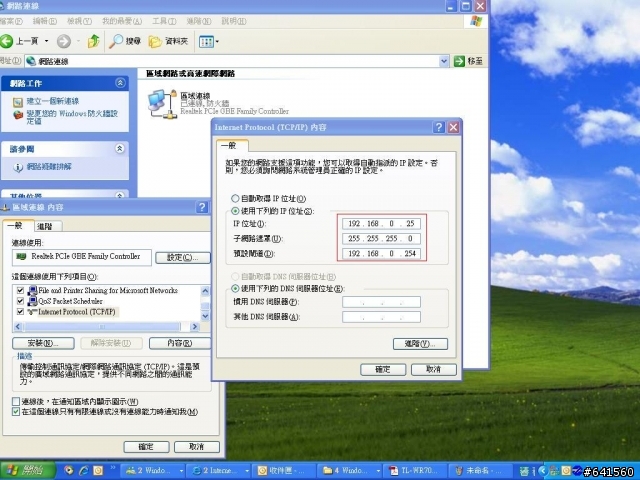
Task: Launch Internet Explorer from quick launch
Action: click(84, 471)
